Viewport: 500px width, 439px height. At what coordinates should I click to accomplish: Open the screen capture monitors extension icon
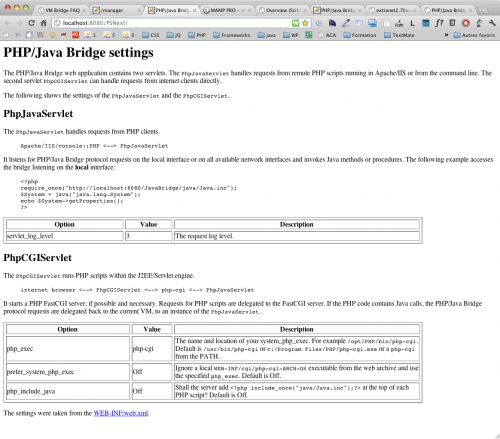coord(372,23)
